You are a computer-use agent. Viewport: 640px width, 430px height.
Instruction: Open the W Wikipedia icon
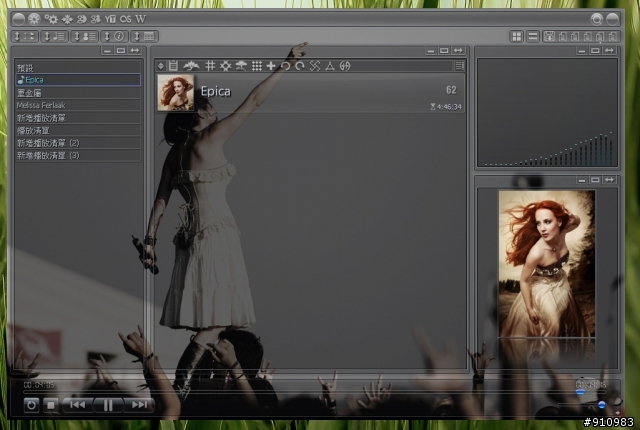pyautogui.click(x=140, y=19)
